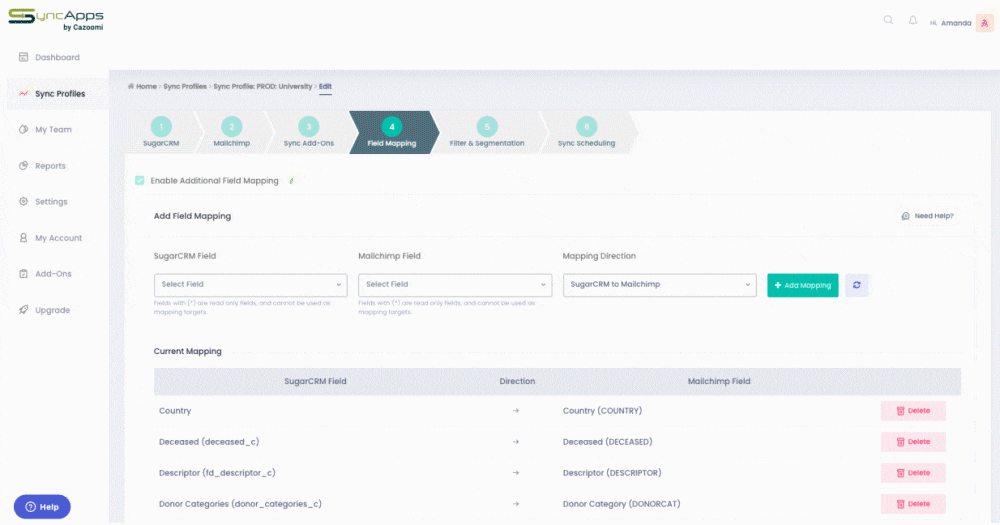Open My Account from sidebar
Screen dimensions: 1000x525
[59, 238]
